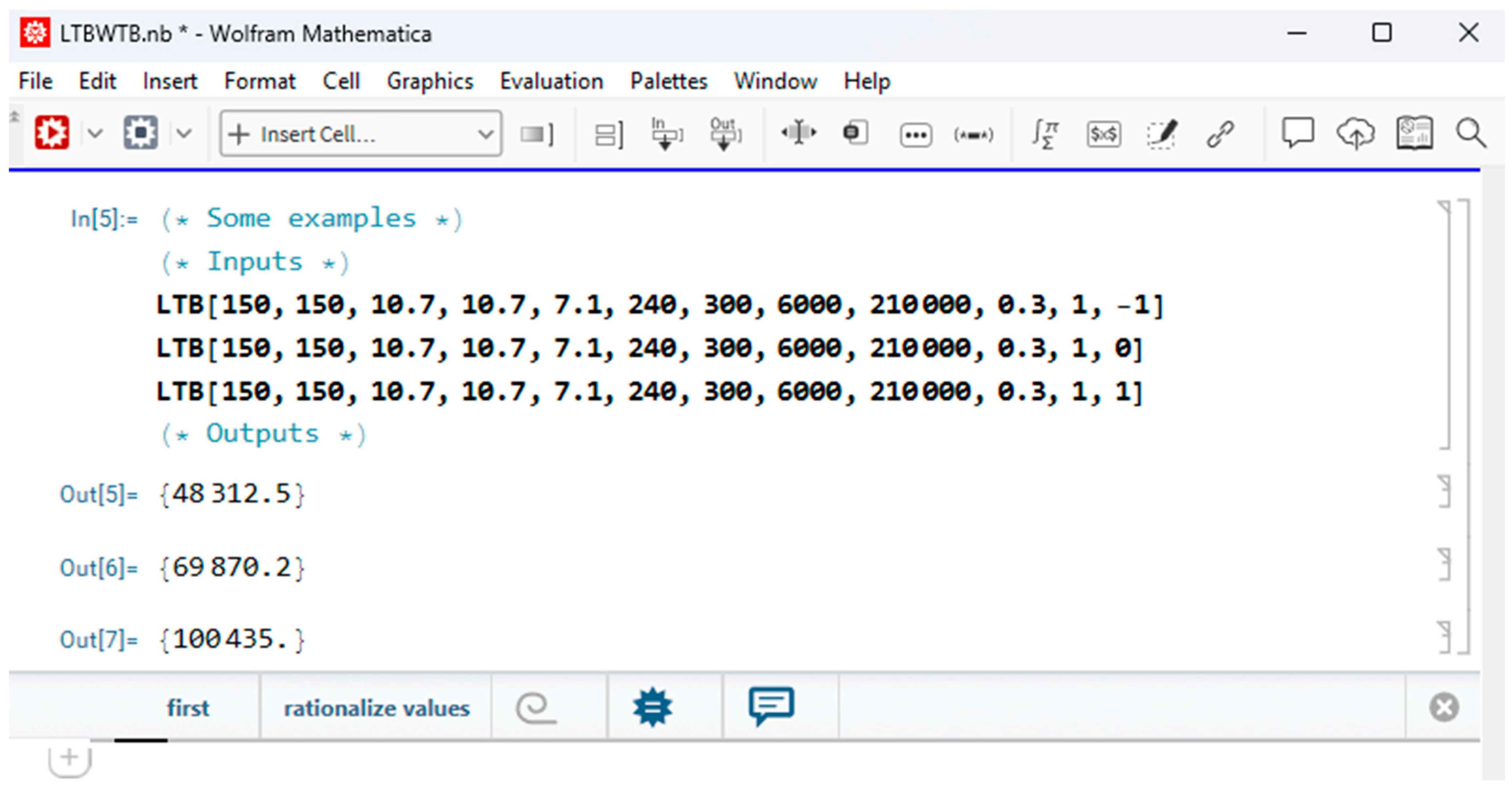Open the math typesetting integral icon
The width and height of the screenshot is (1512, 789).
pyautogui.click(x=1046, y=134)
